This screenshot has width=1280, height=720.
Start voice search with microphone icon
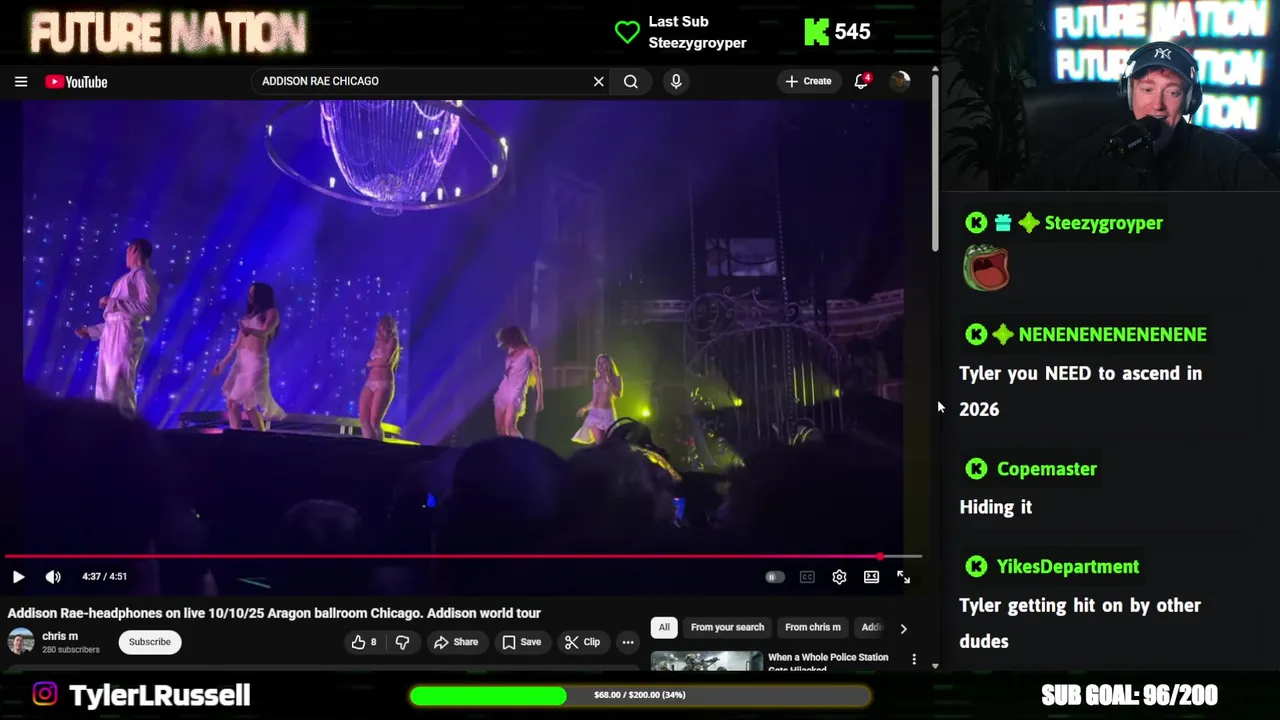point(676,82)
